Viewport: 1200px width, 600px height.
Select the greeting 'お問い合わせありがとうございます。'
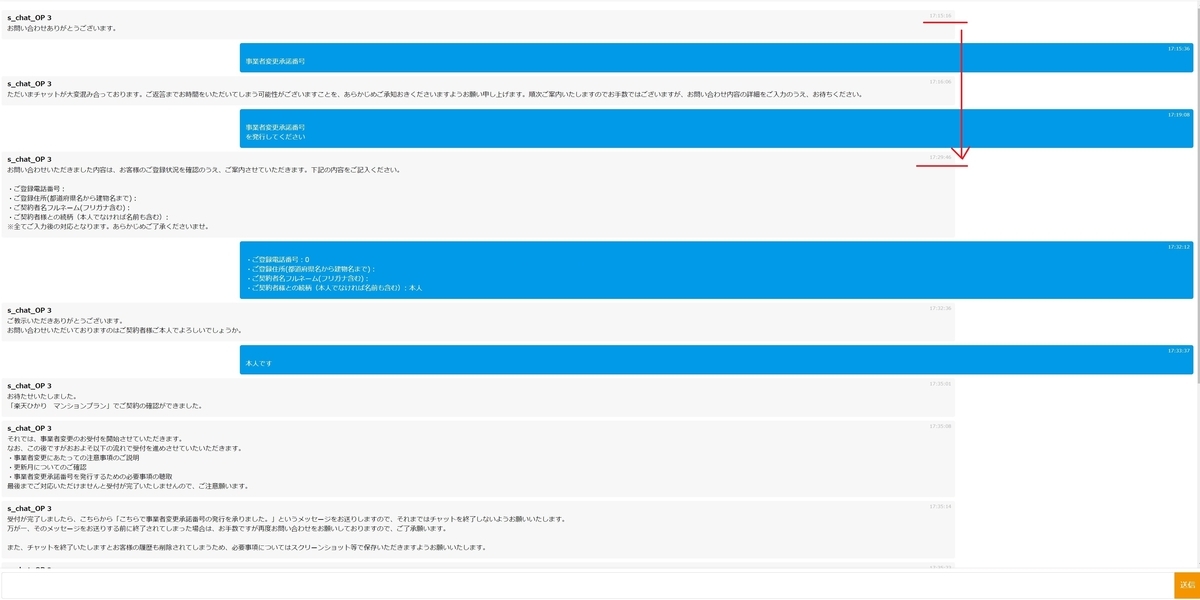[x=62, y=28]
